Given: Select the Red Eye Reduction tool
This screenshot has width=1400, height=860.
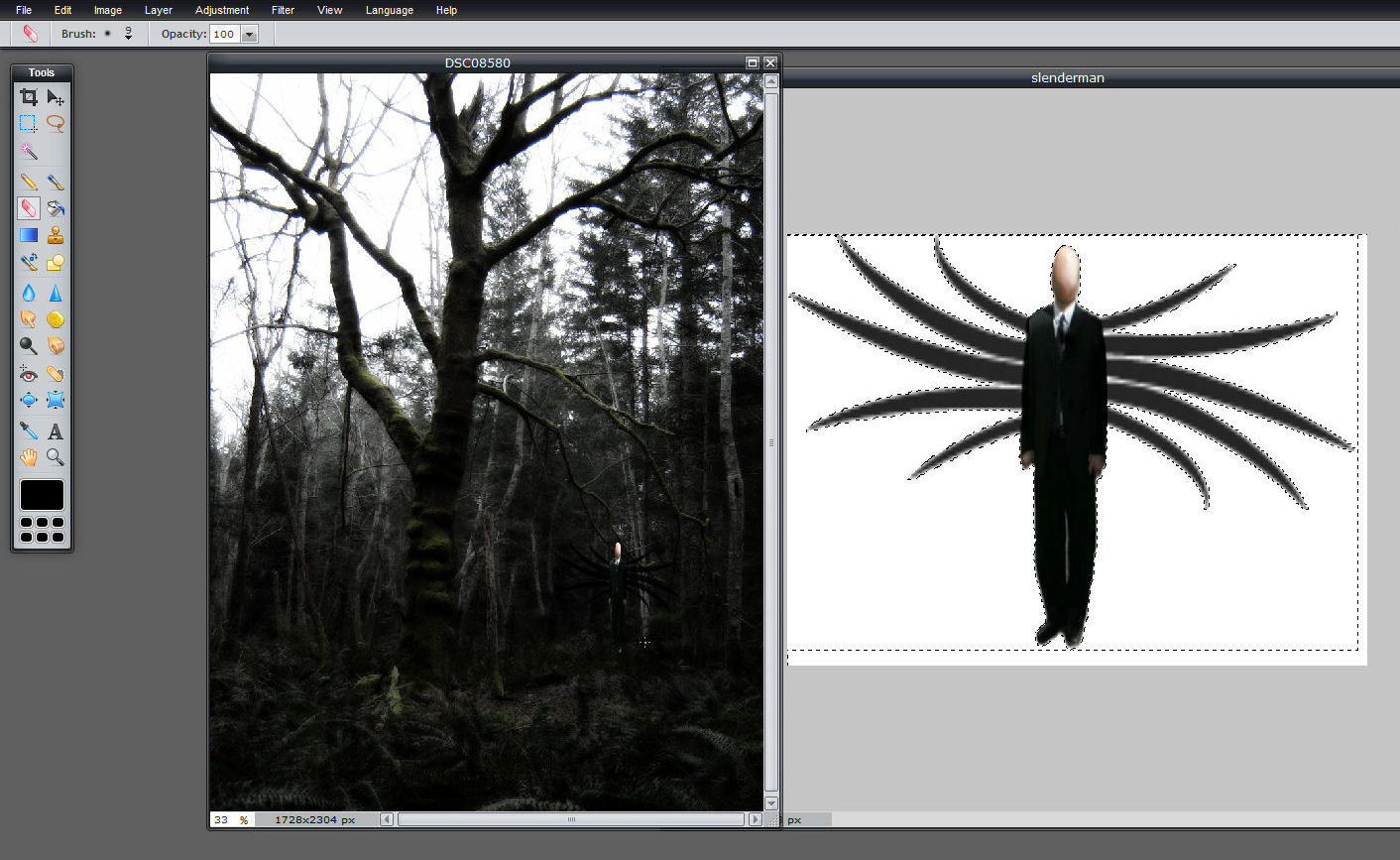Looking at the screenshot, I should (29, 374).
